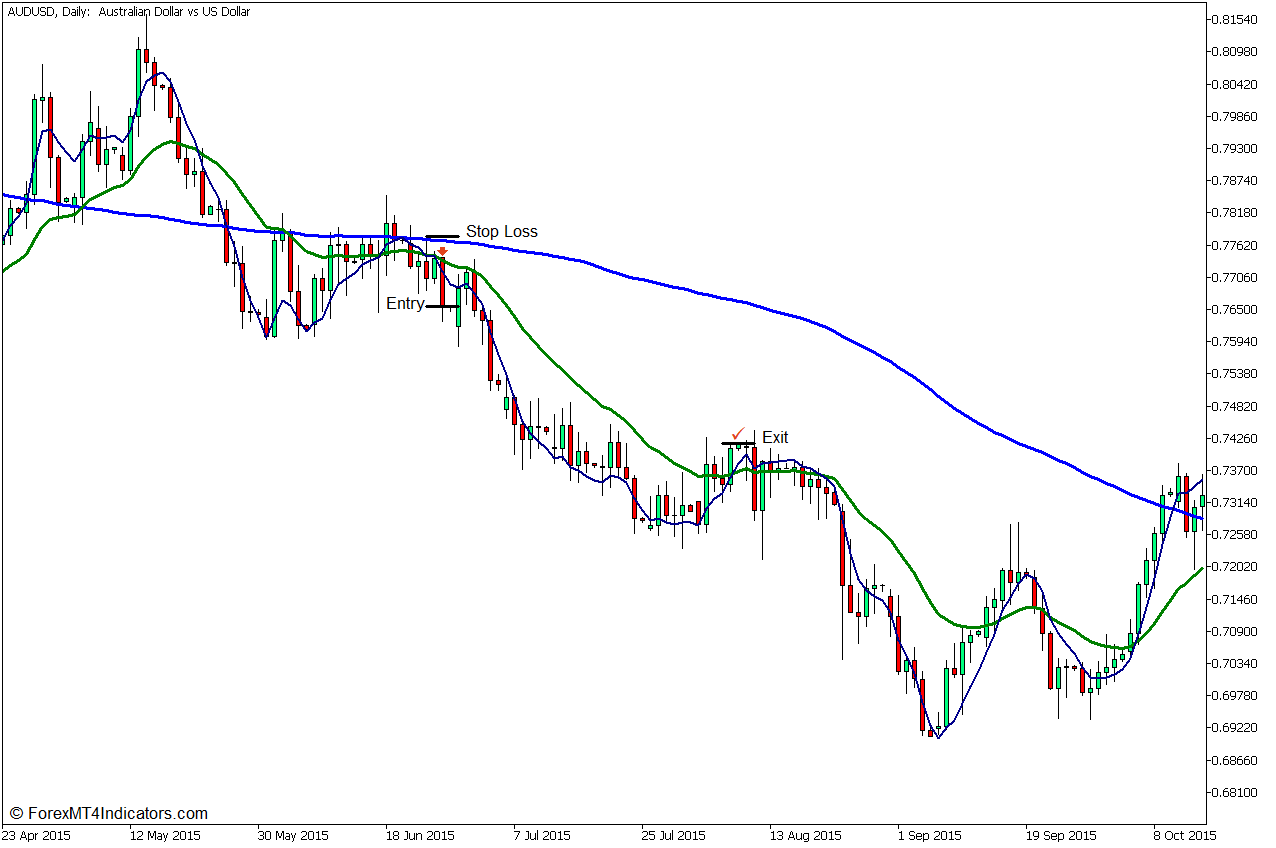Click the 23 Apr 2015 date label
1276x848 pixels.
(x=37, y=835)
